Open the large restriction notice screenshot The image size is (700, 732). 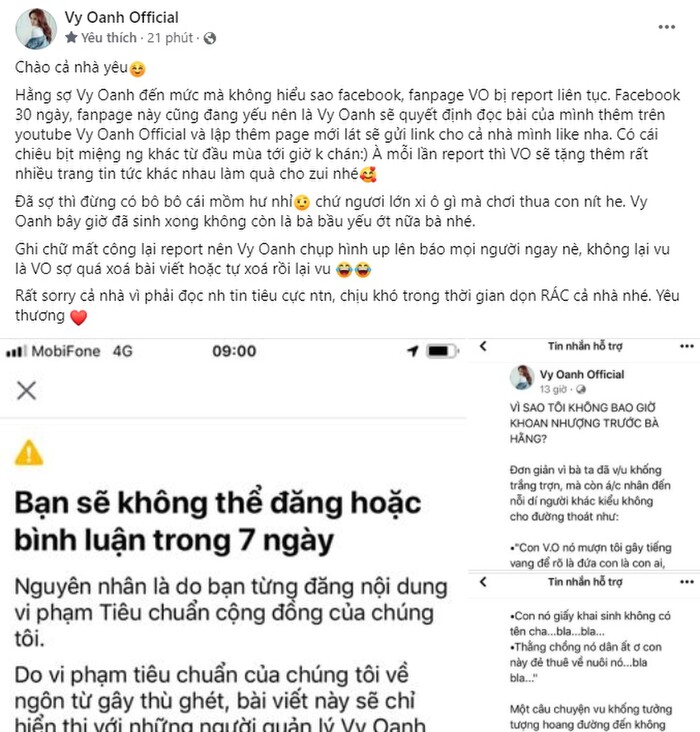[233, 535]
